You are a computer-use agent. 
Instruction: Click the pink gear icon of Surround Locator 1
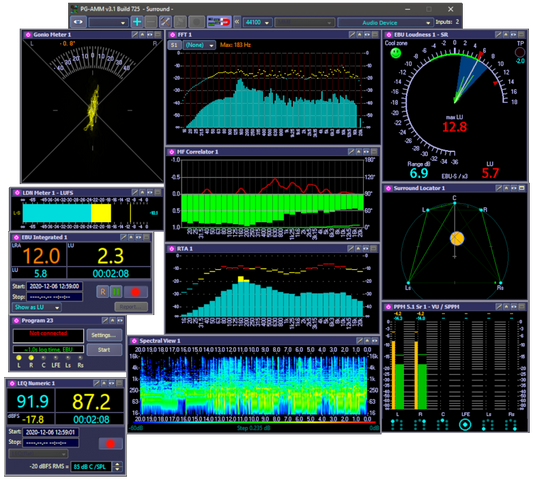click(389, 188)
